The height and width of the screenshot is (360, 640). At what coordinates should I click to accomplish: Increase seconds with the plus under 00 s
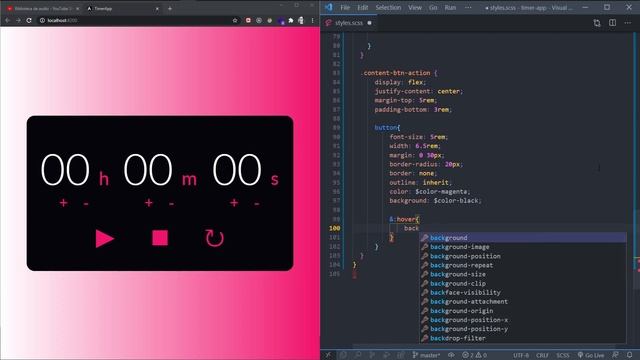tap(234, 202)
